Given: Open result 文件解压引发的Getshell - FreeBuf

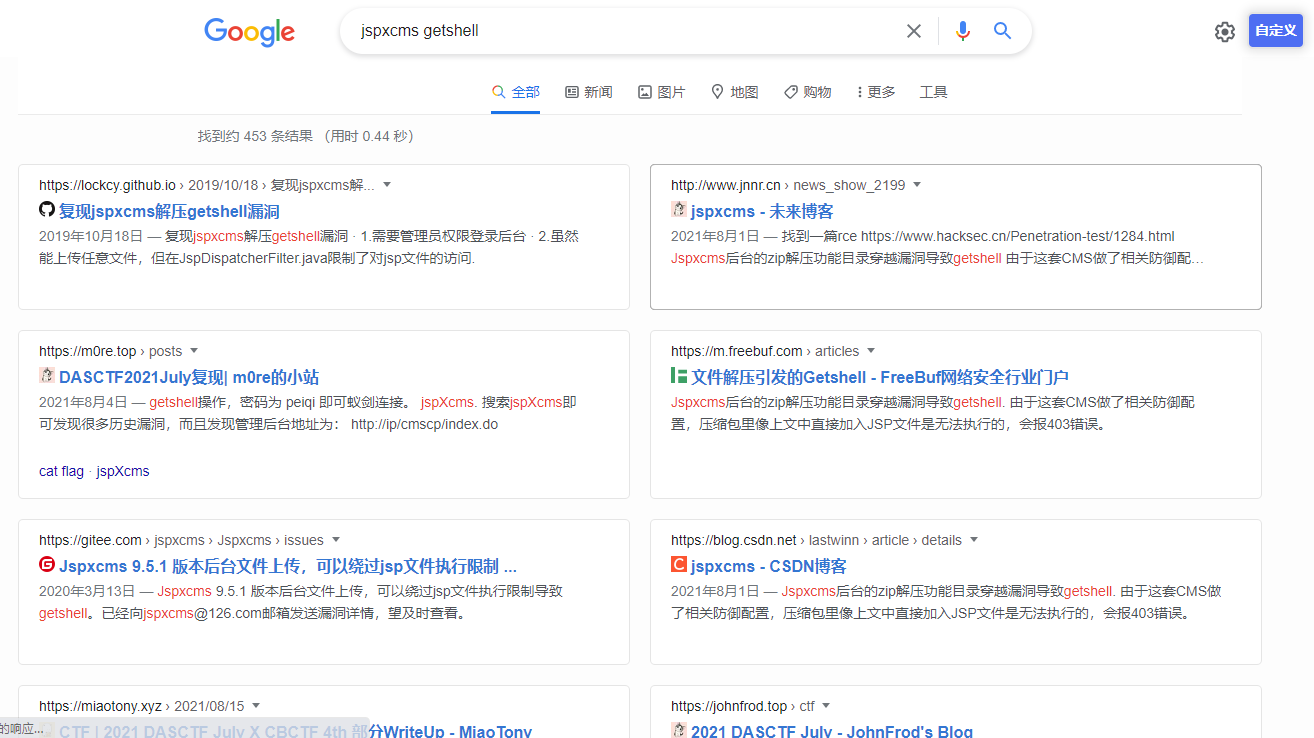Looking at the screenshot, I should [x=880, y=377].
